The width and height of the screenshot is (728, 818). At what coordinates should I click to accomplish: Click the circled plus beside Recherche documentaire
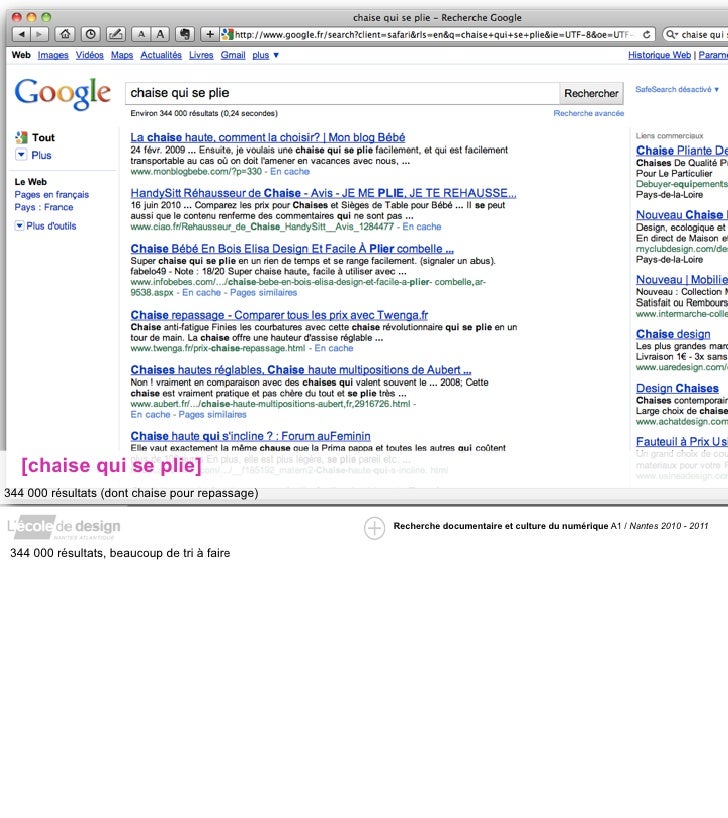tap(374, 528)
